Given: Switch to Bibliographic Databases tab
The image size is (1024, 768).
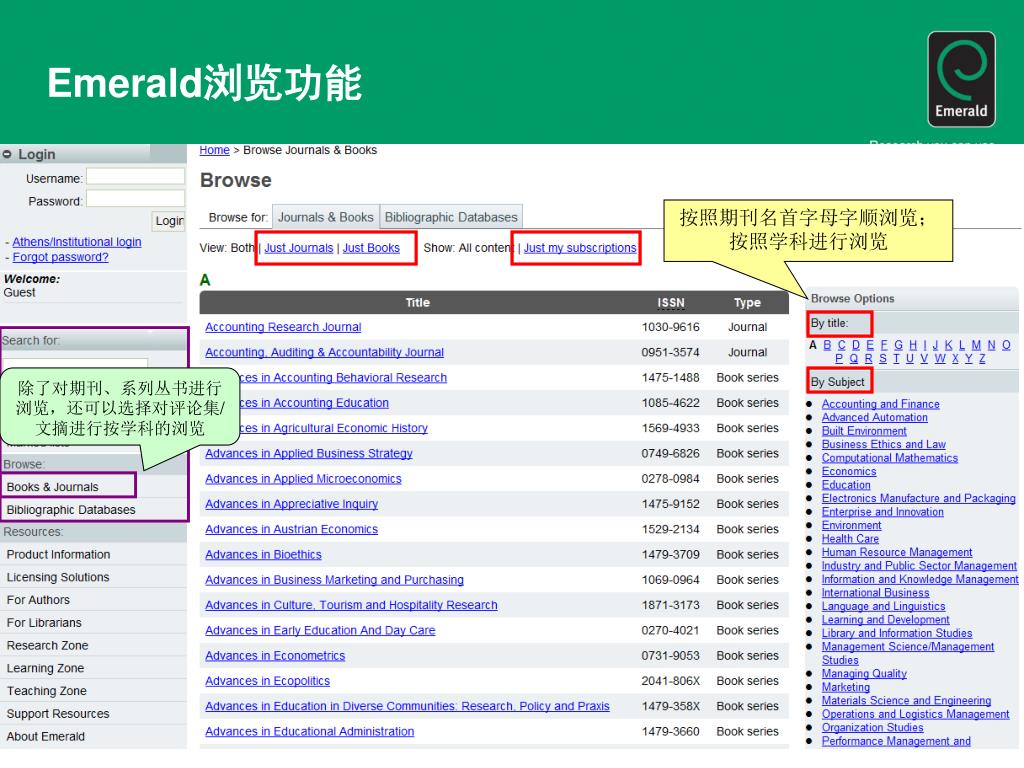Looking at the screenshot, I should 451,217.
